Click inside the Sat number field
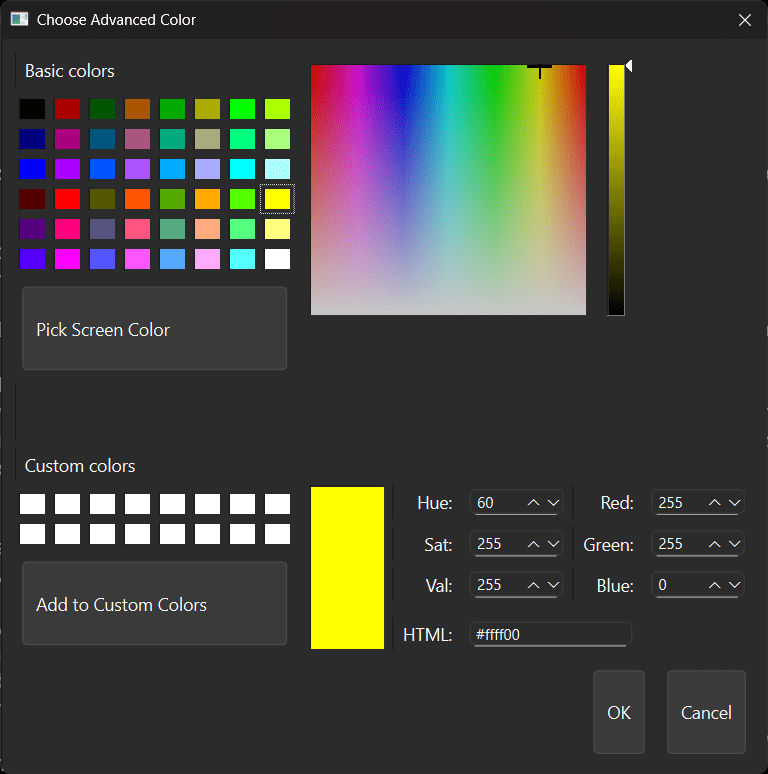The image size is (768, 774). (496, 544)
